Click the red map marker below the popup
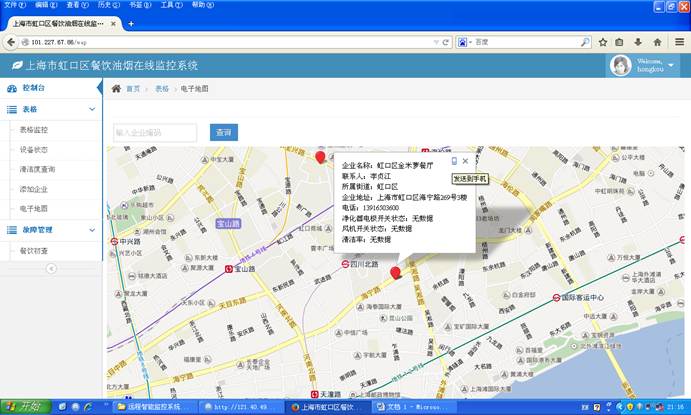The height and width of the screenshot is (415, 691). pos(395,273)
